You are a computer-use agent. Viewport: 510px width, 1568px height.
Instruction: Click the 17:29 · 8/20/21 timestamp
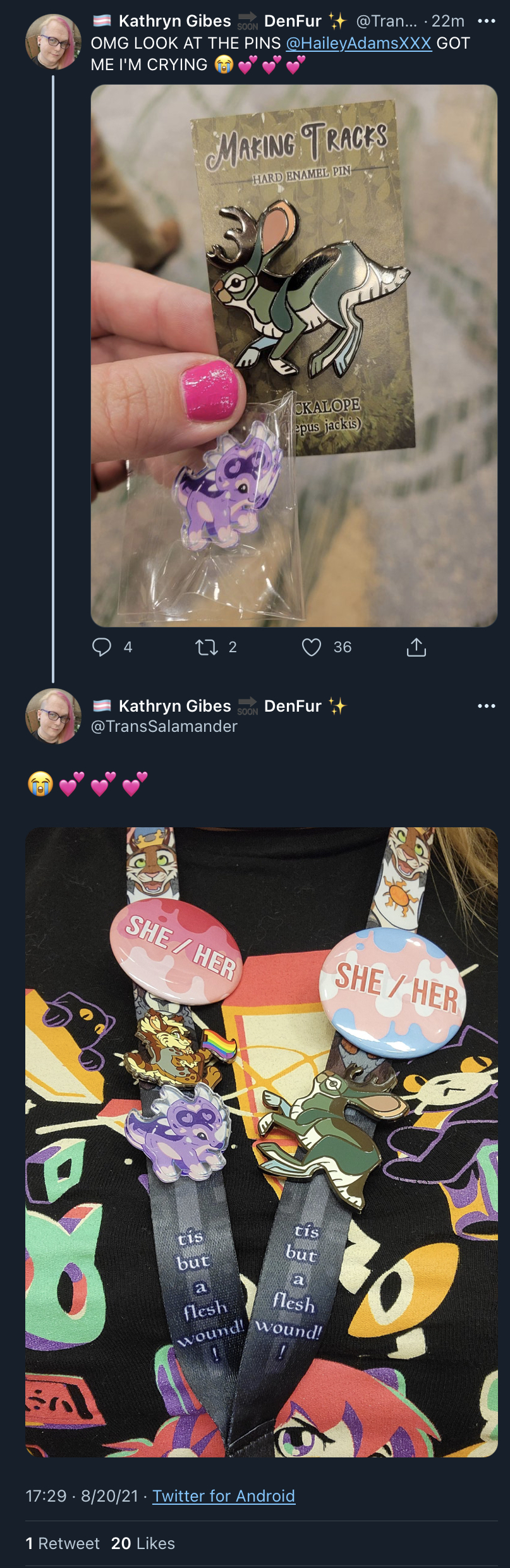[x=82, y=1496]
